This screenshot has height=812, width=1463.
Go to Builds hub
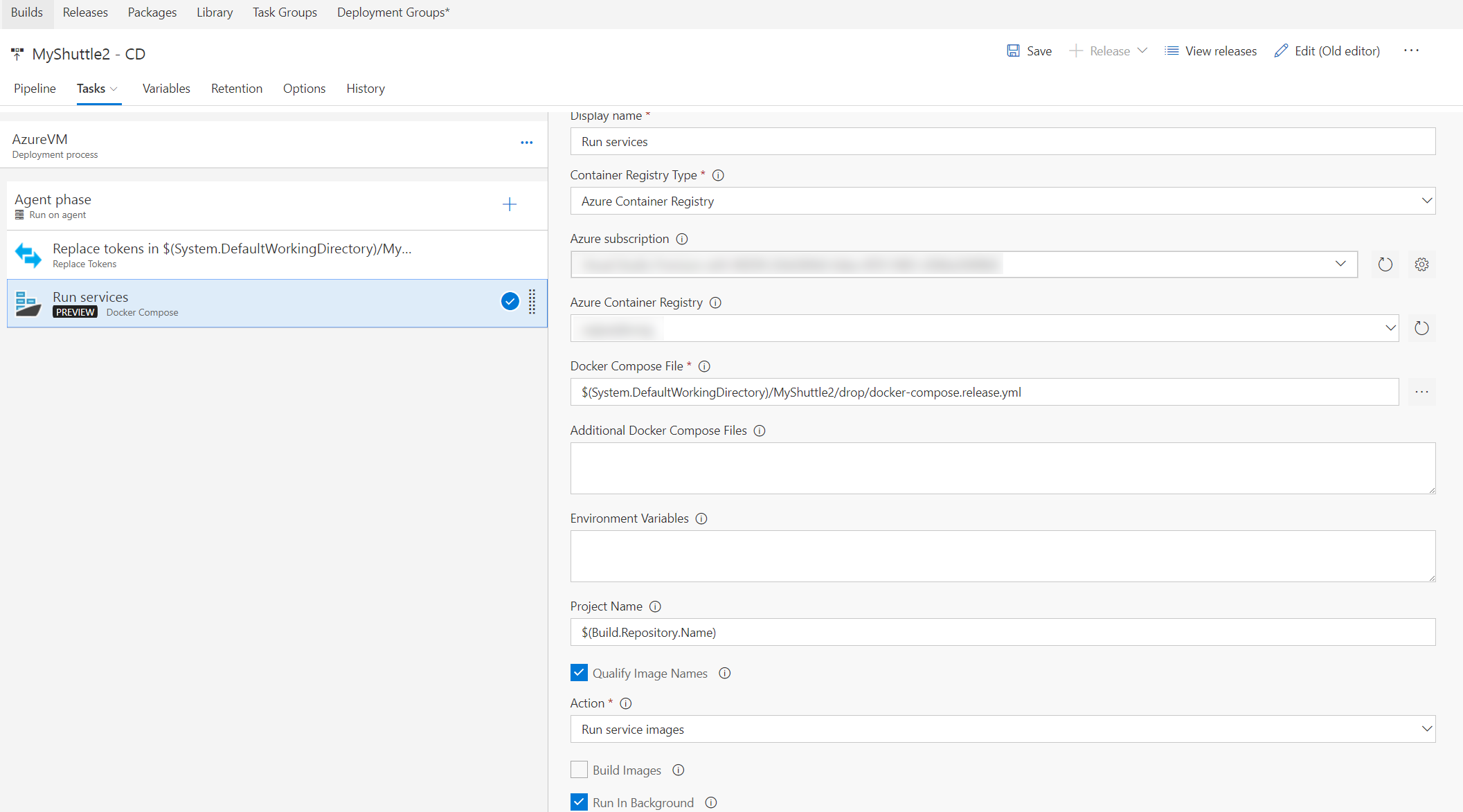27,12
